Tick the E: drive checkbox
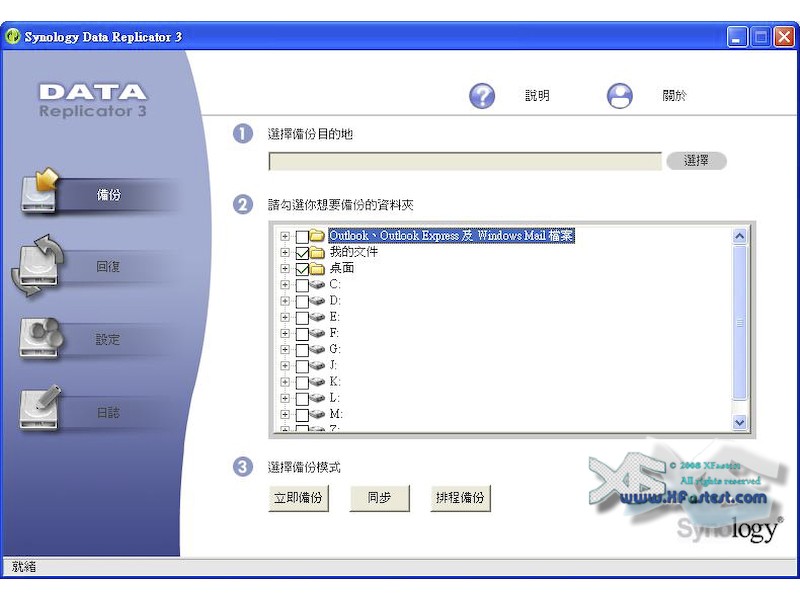Viewport: 800px width, 600px height. click(302, 318)
